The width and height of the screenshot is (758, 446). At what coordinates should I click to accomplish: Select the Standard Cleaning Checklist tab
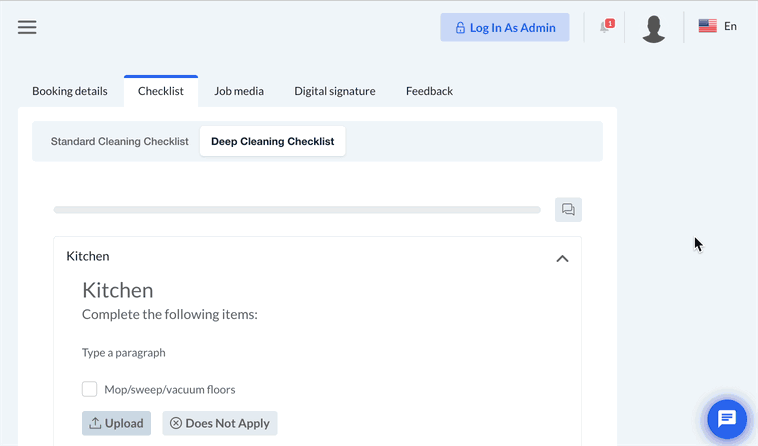tap(120, 142)
